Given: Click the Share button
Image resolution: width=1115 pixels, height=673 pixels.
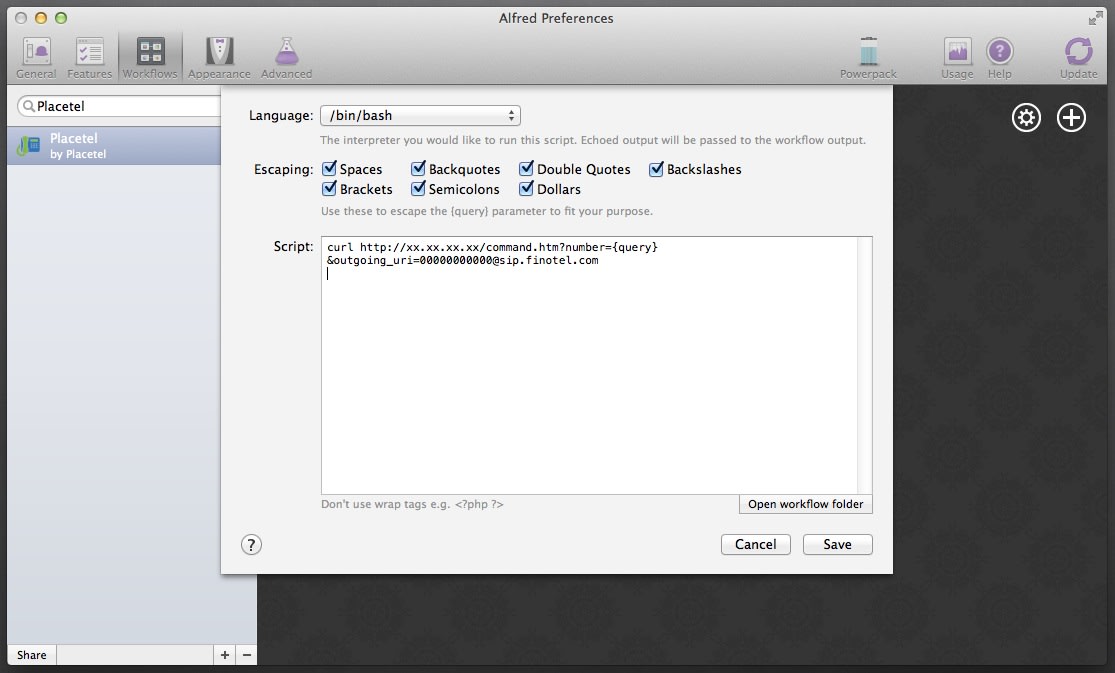Looking at the screenshot, I should coord(31,655).
